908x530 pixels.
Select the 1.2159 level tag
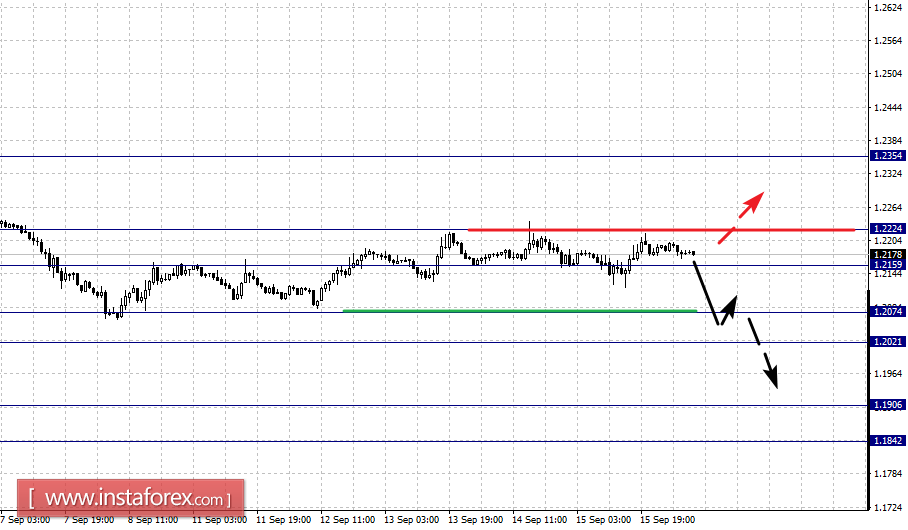[888, 265]
